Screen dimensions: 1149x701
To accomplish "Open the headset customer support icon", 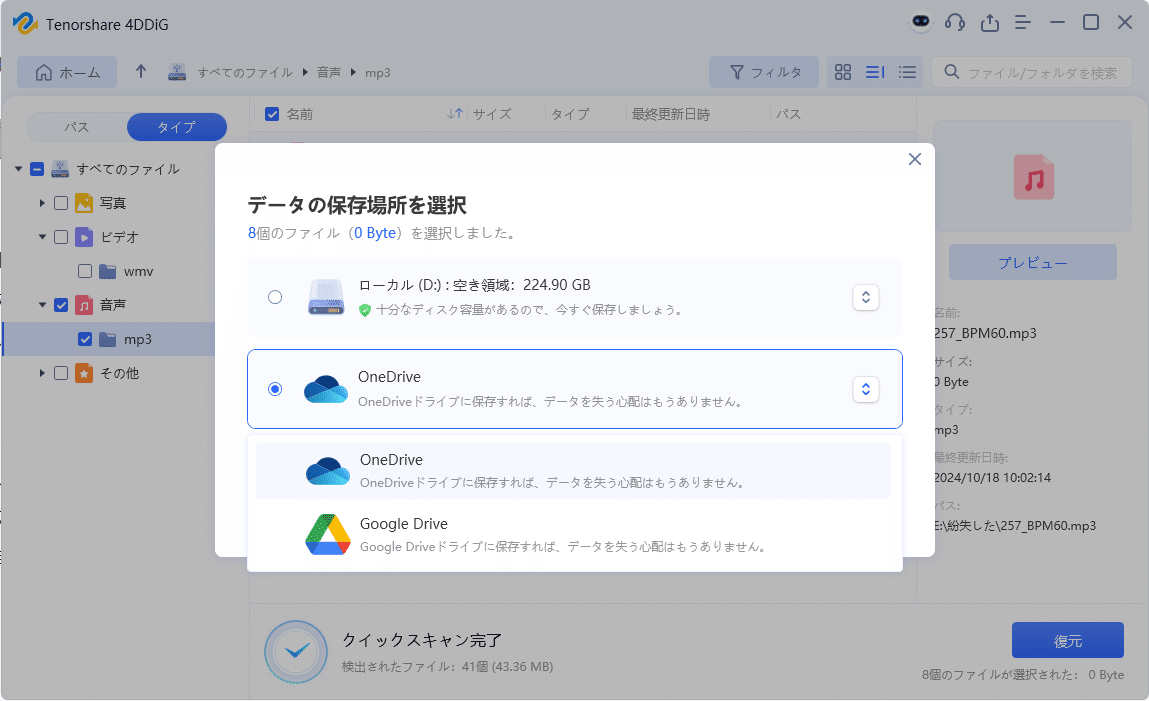I will pos(955,23).
